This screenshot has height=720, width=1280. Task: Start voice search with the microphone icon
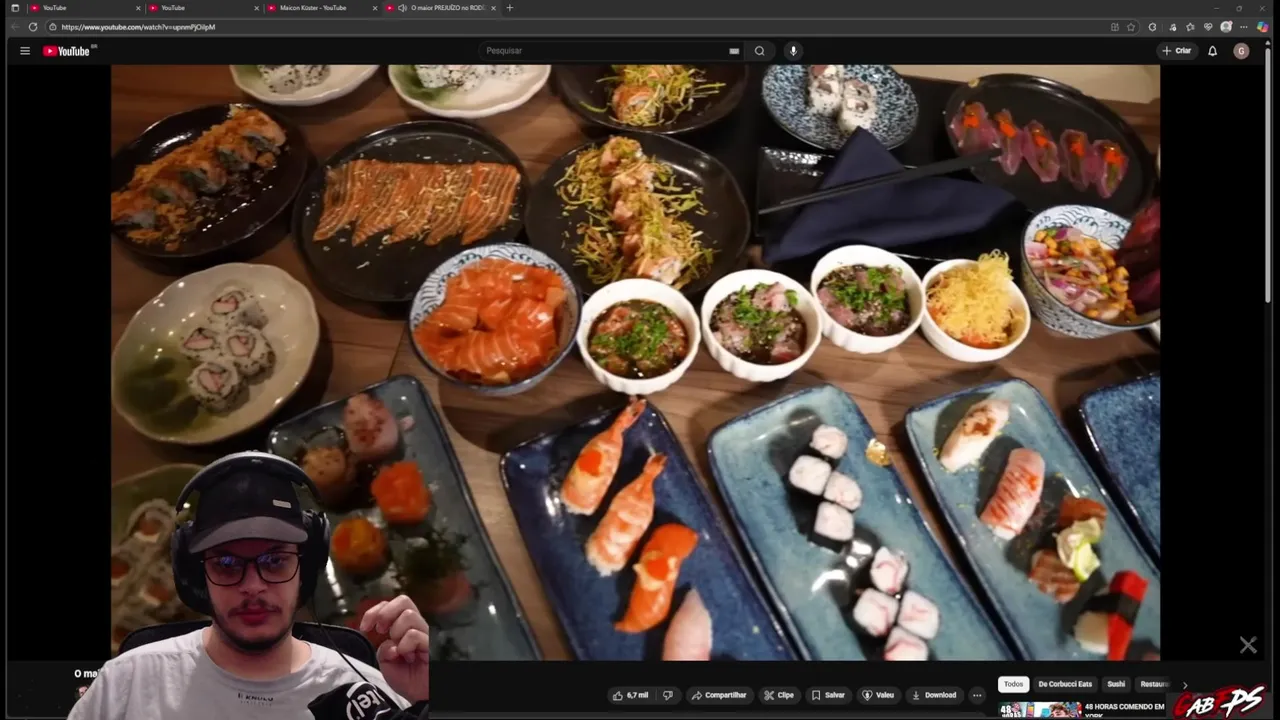tap(793, 51)
